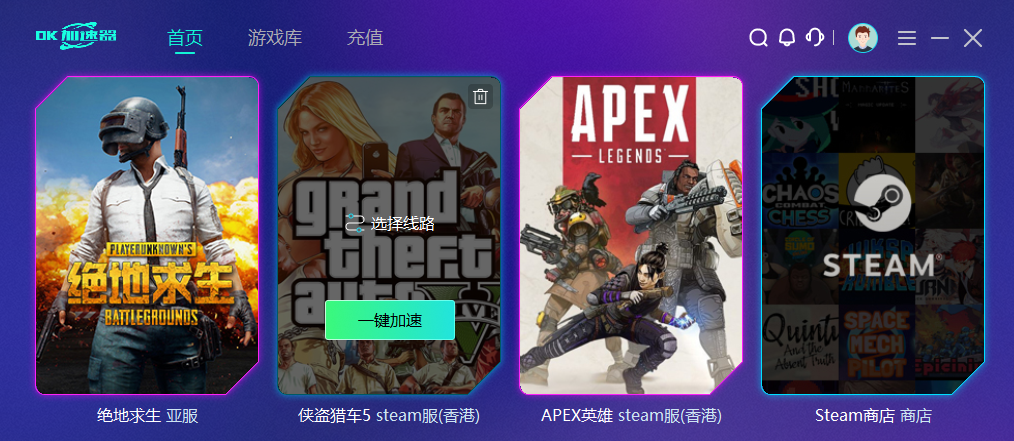Open the user profile avatar
The height and width of the screenshot is (441, 1014).
point(862,38)
